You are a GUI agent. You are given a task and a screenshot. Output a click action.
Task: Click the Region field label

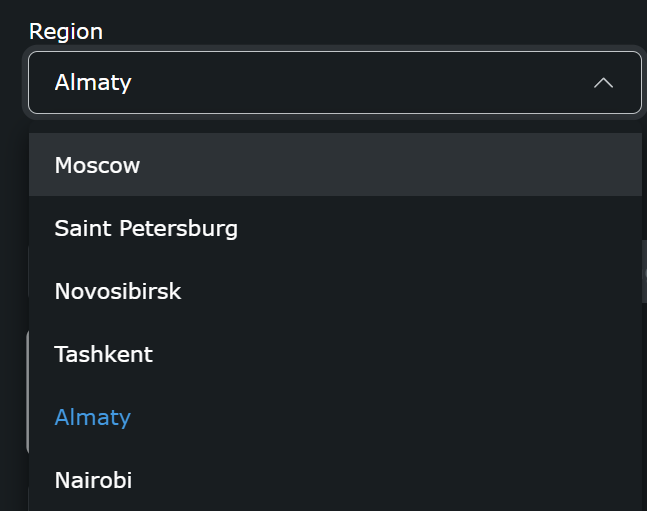[66, 31]
